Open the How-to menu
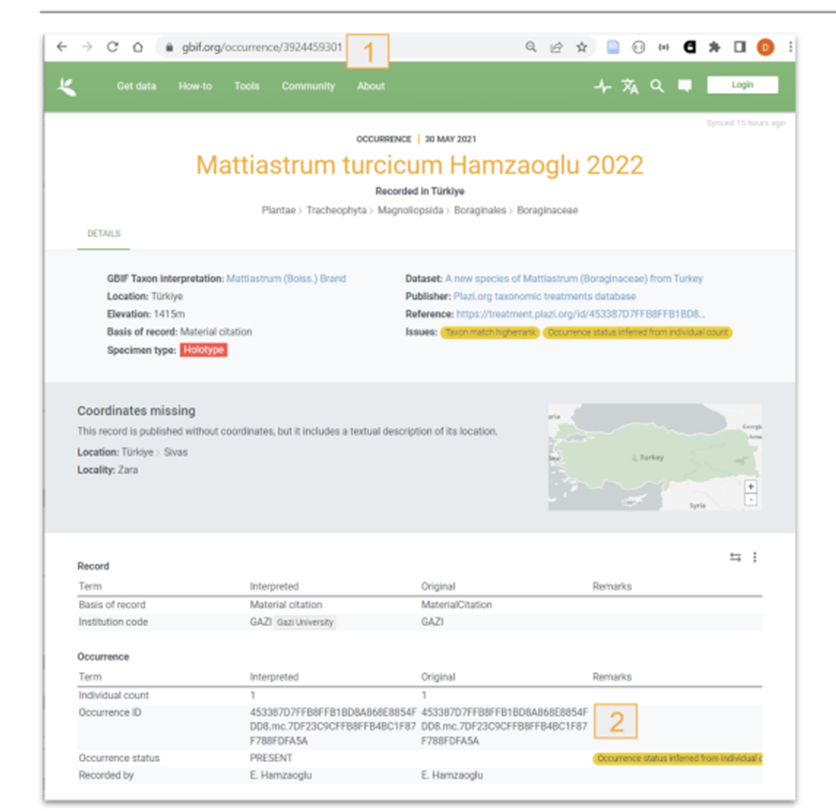The width and height of the screenshot is (836, 811). [x=195, y=86]
